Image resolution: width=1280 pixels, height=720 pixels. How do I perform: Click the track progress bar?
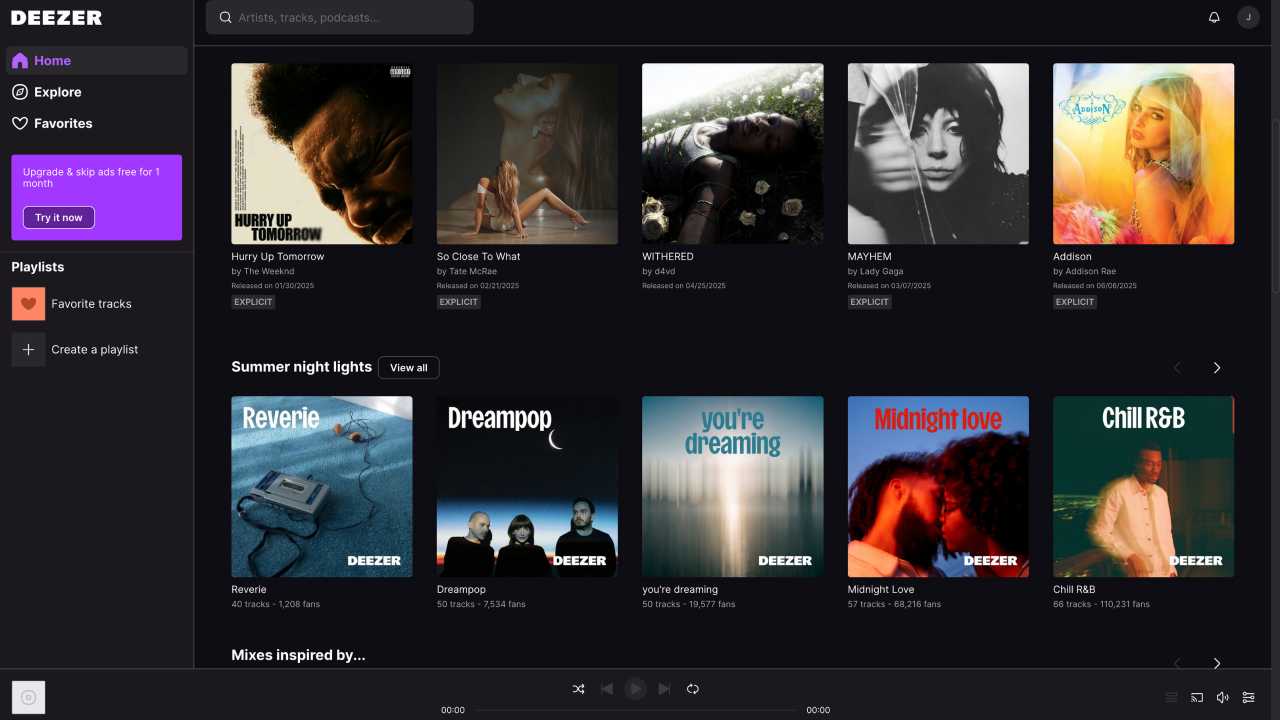pos(636,710)
